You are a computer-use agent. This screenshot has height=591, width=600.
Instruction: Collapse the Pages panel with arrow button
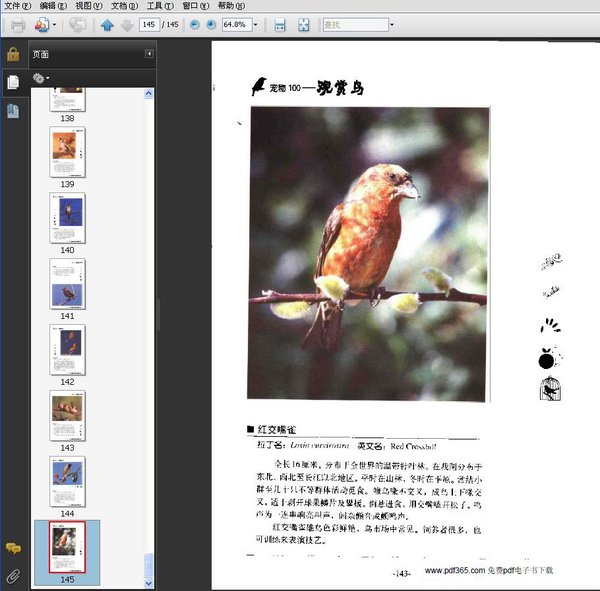tap(149, 54)
